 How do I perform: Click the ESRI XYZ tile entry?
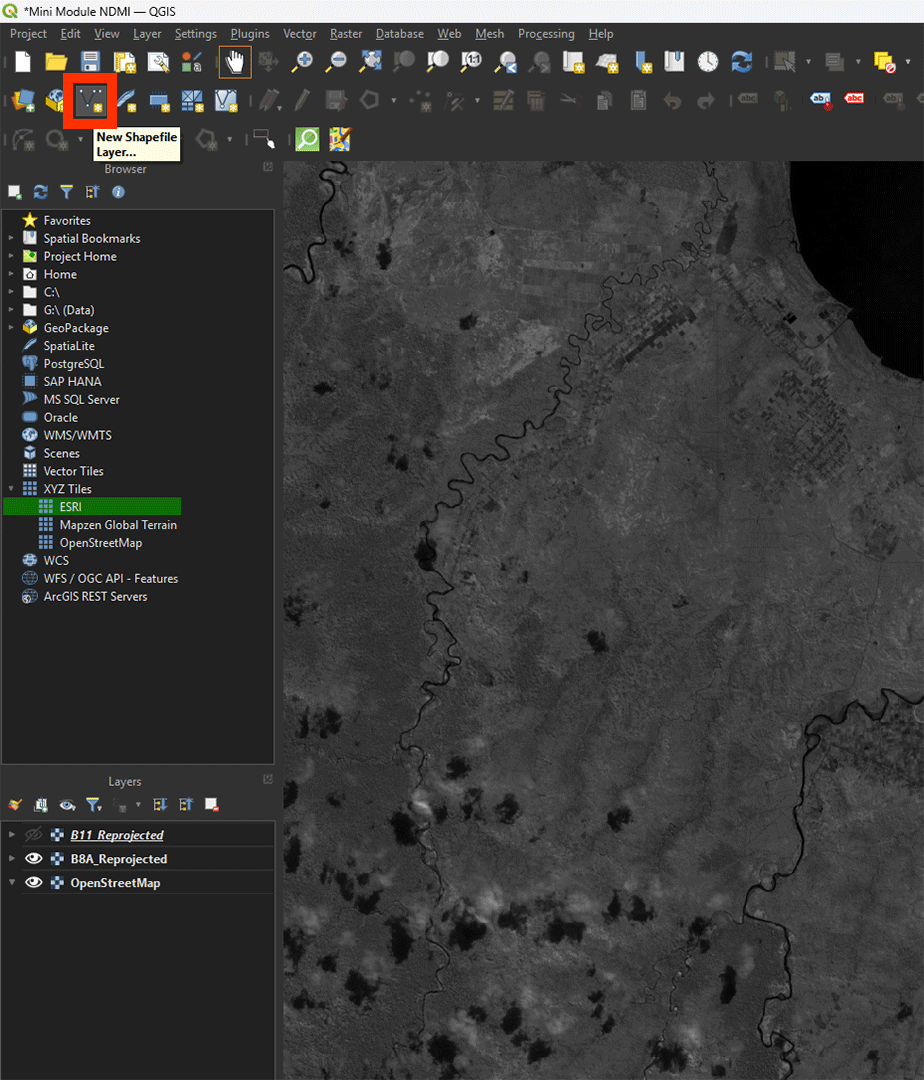coord(70,507)
